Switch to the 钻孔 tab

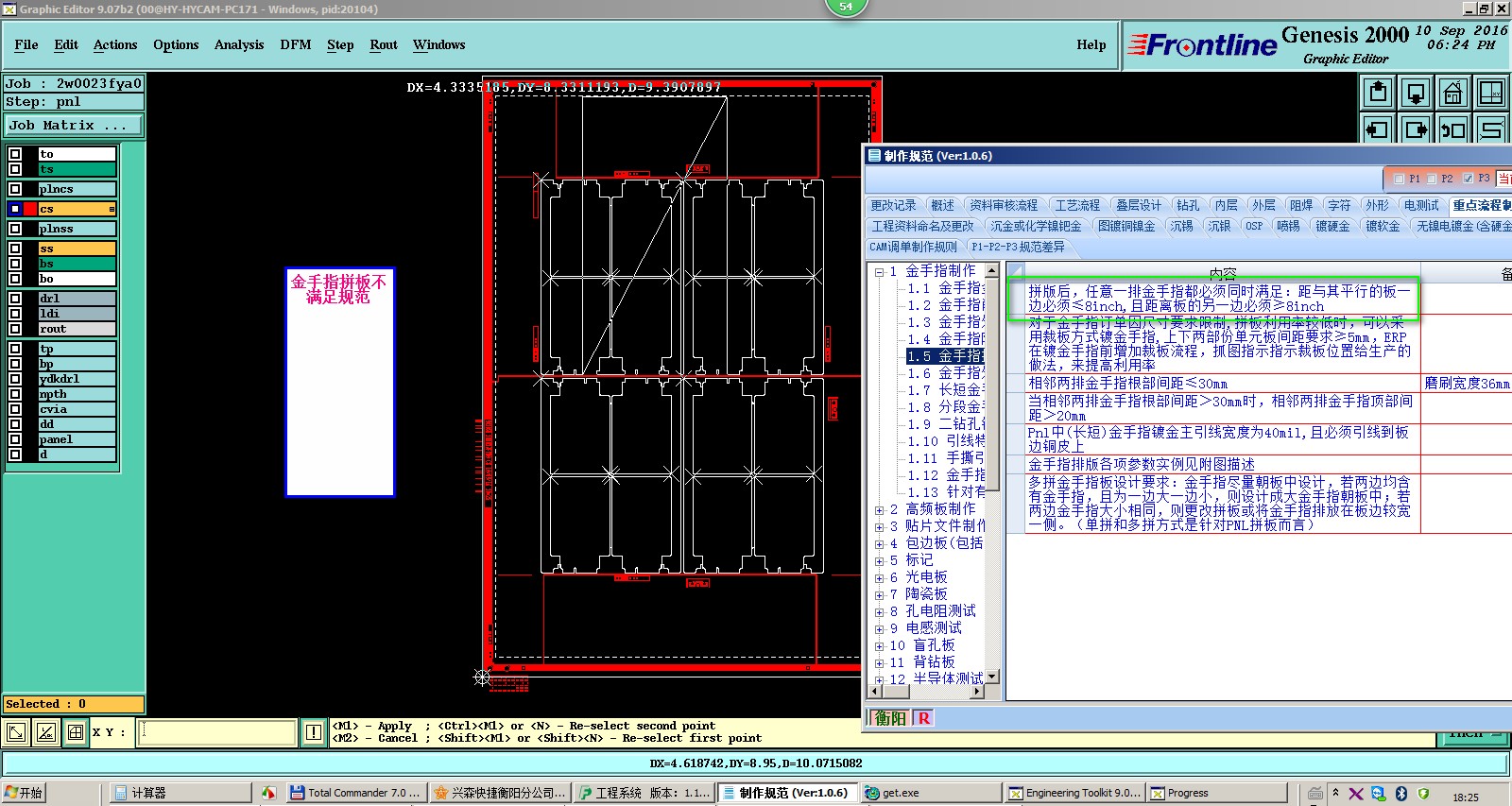click(1188, 205)
